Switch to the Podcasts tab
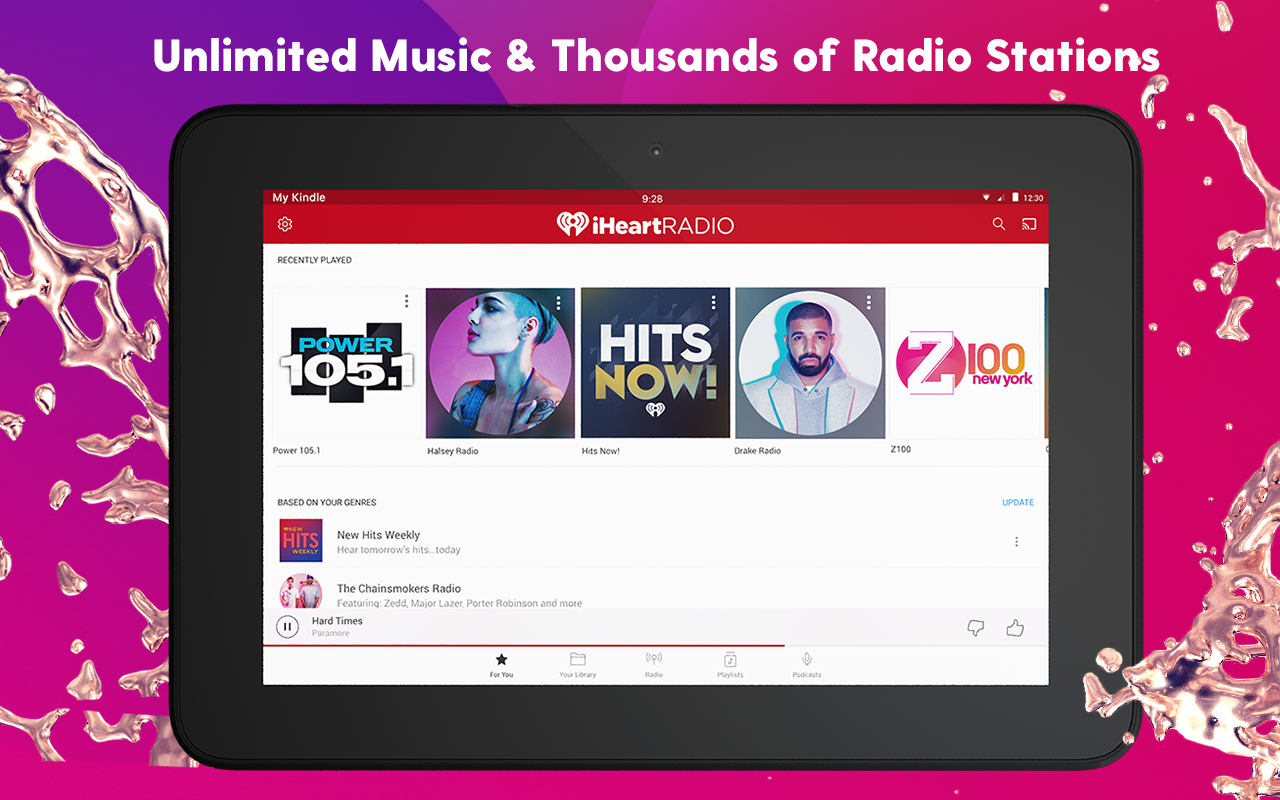This screenshot has height=800, width=1280. click(x=807, y=665)
